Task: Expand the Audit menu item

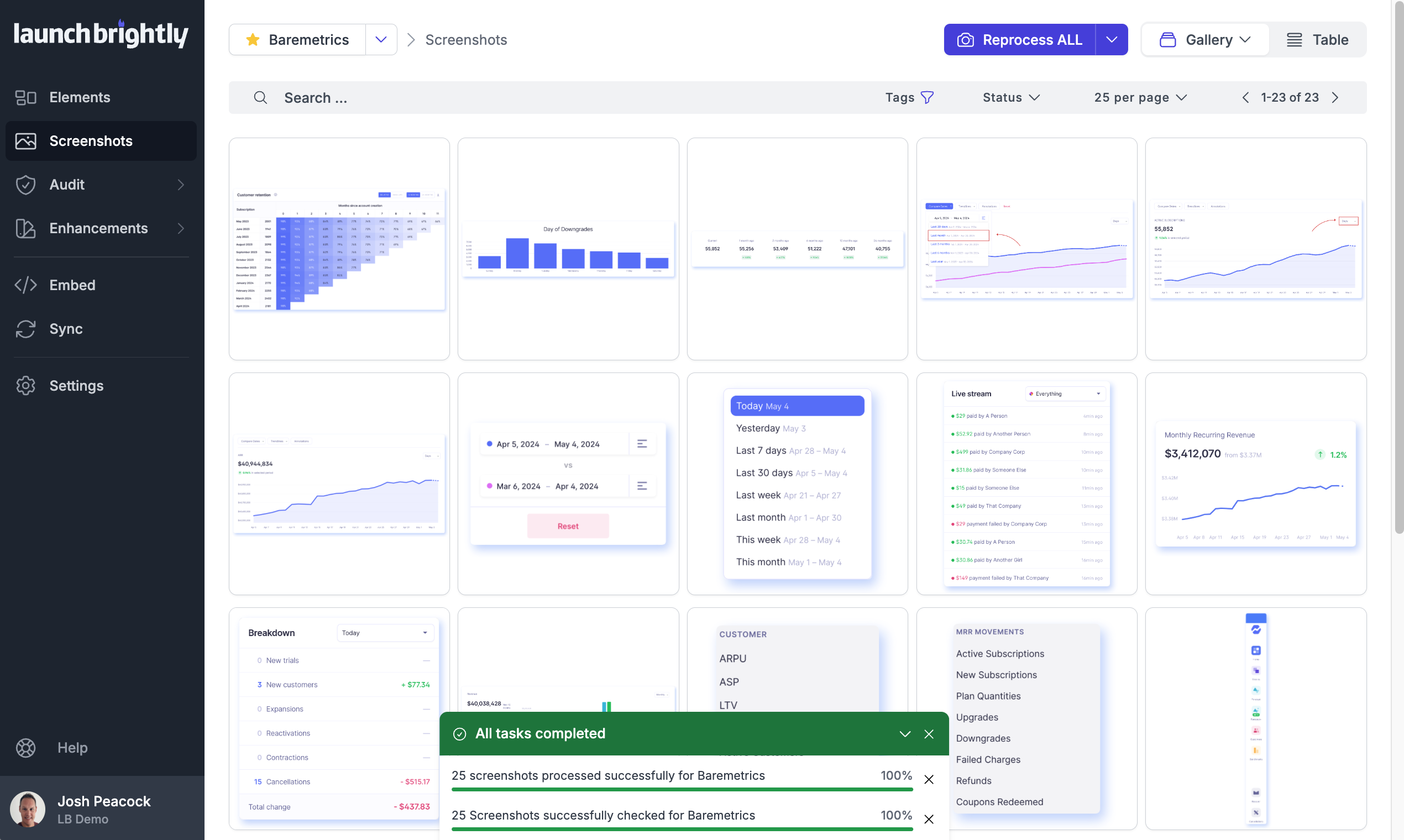Action: pos(181,185)
